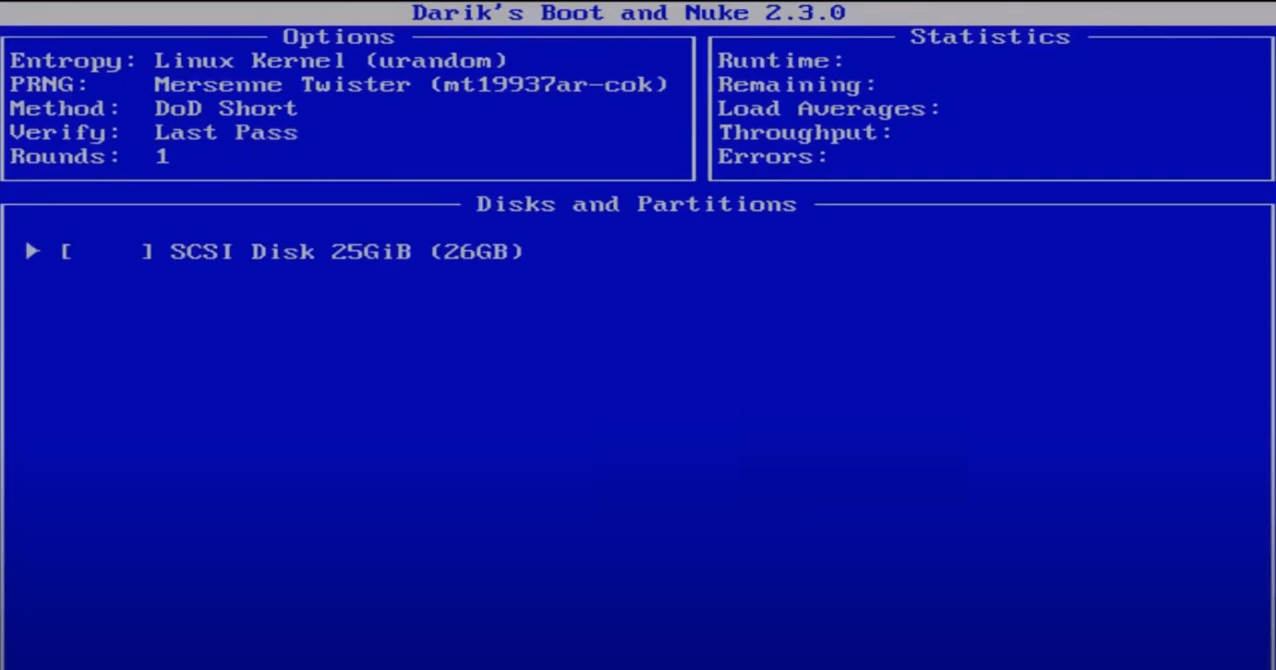Click the Errors statistic label
Viewport: 1276px width, 670px height.
[772, 157]
